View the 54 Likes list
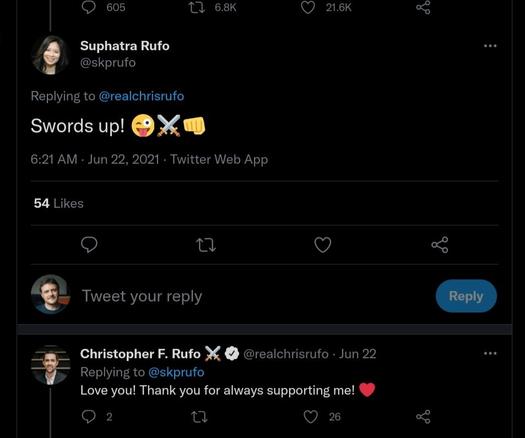This screenshot has height=438, width=525. tap(59, 203)
